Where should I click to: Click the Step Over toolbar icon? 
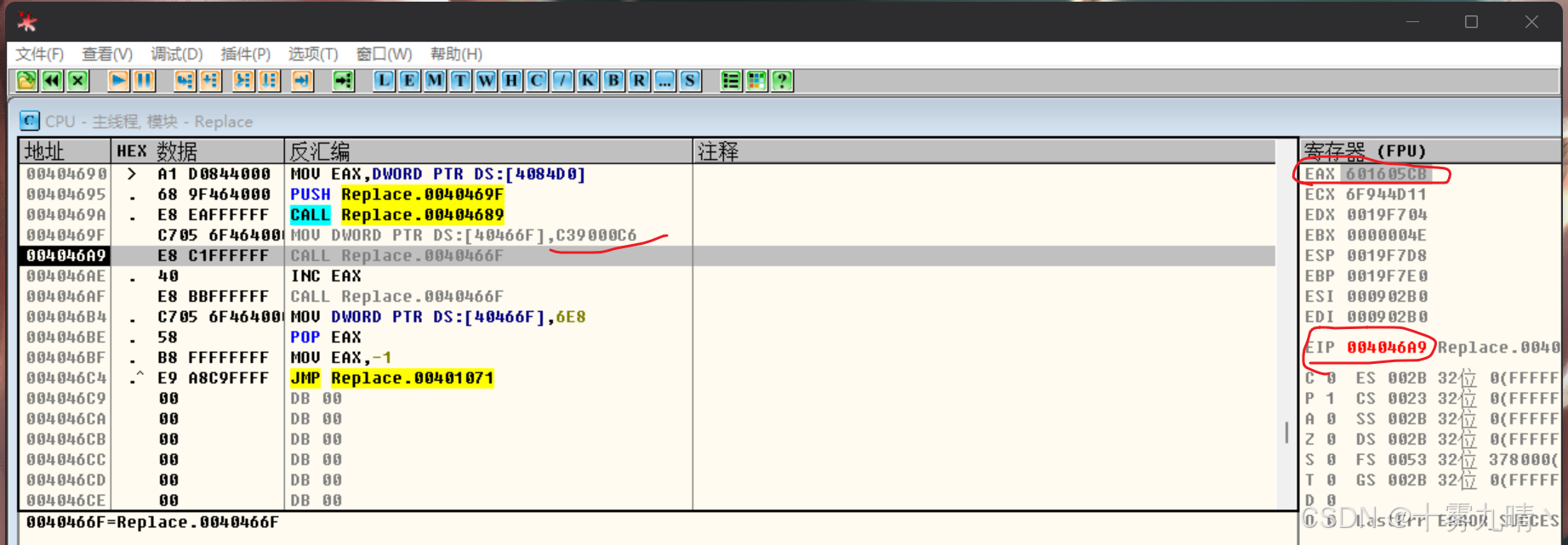(209, 81)
